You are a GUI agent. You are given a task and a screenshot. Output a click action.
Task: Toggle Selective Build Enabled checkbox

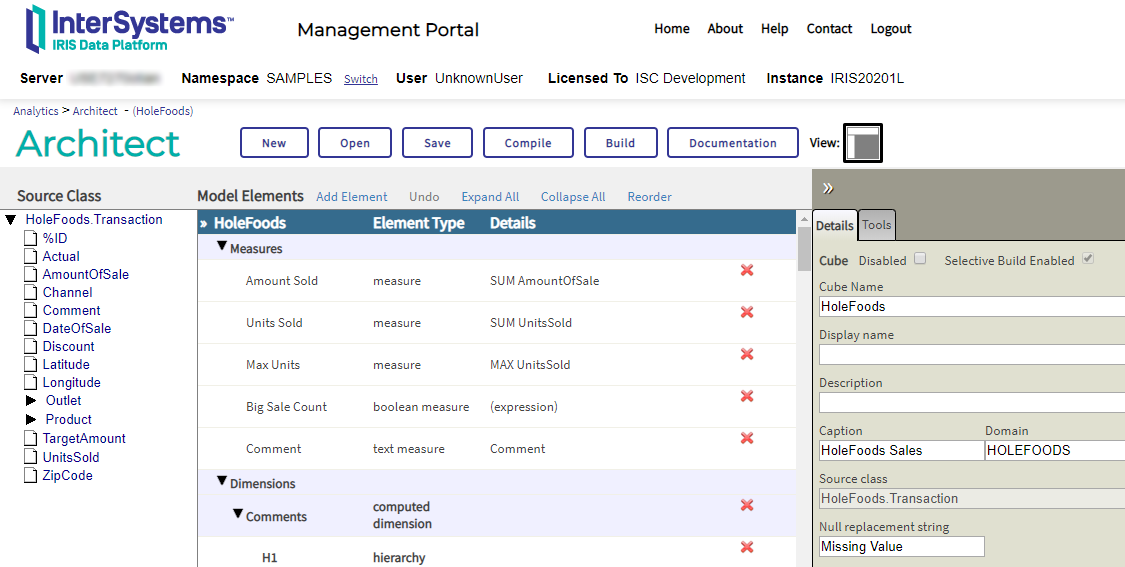[x=1088, y=258]
